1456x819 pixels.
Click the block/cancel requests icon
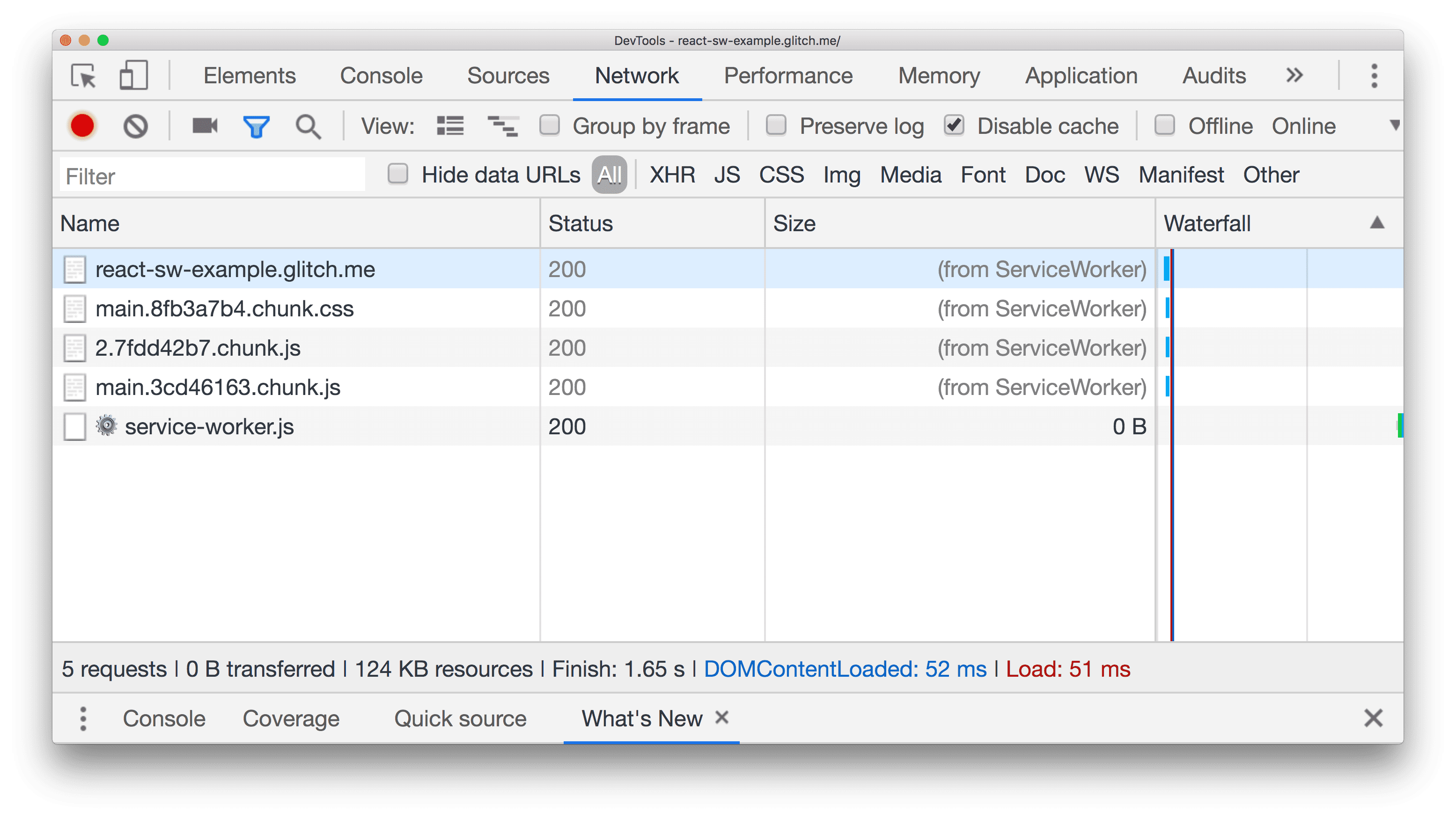(136, 126)
